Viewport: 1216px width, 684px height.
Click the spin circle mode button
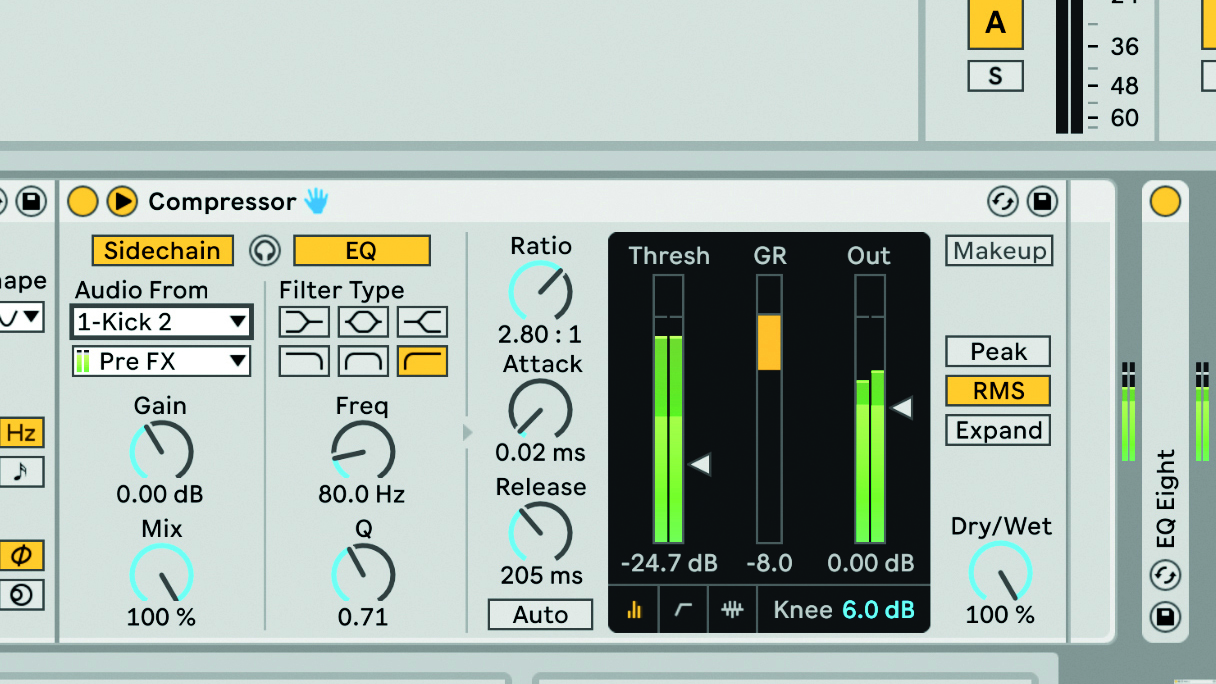click(21, 595)
